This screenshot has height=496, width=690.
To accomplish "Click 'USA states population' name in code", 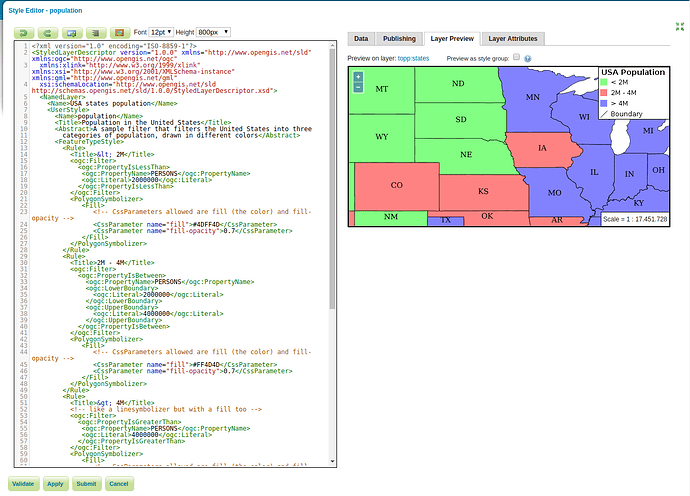I will coord(110,103).
